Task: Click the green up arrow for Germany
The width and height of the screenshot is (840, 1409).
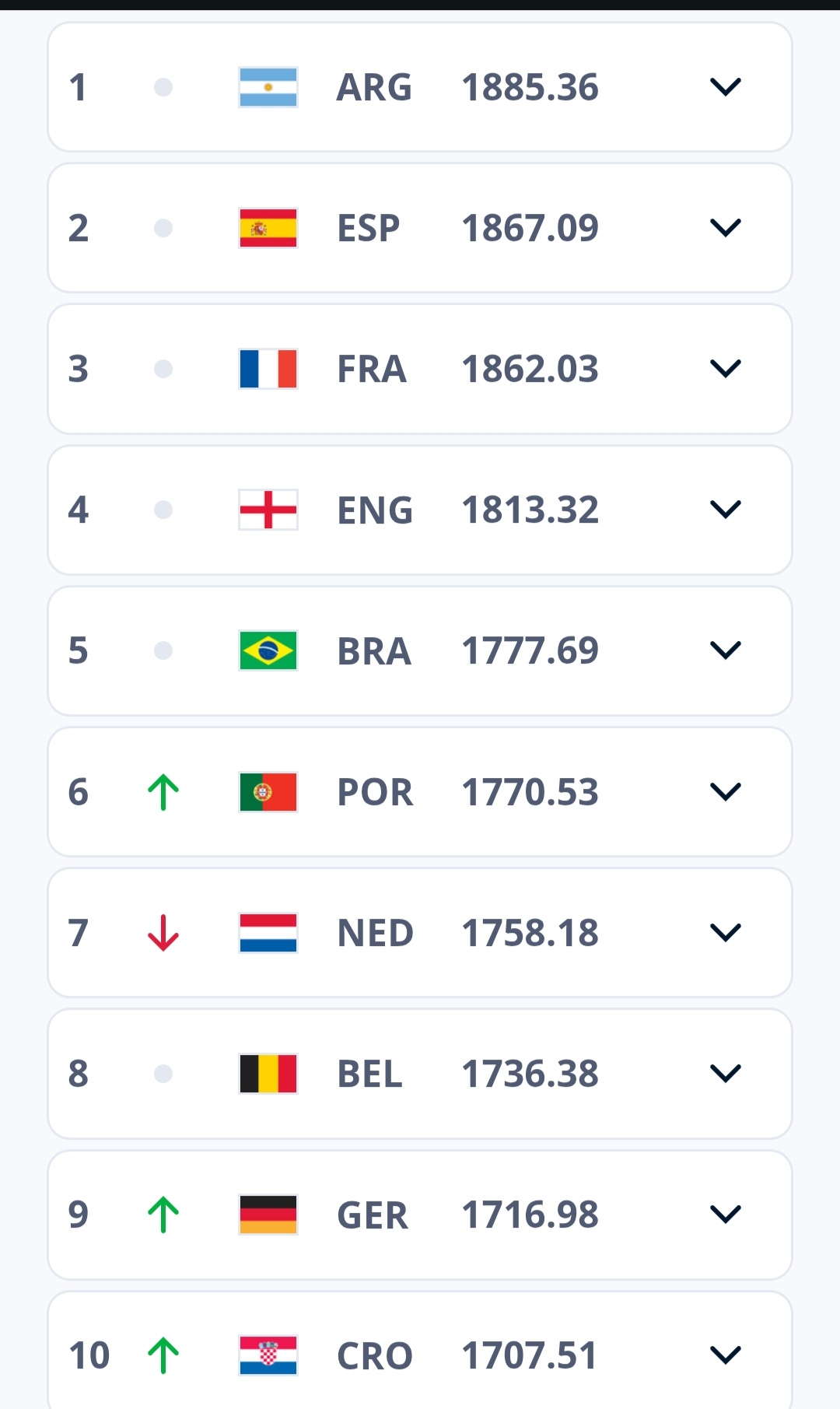Action: click(163, 1214)
